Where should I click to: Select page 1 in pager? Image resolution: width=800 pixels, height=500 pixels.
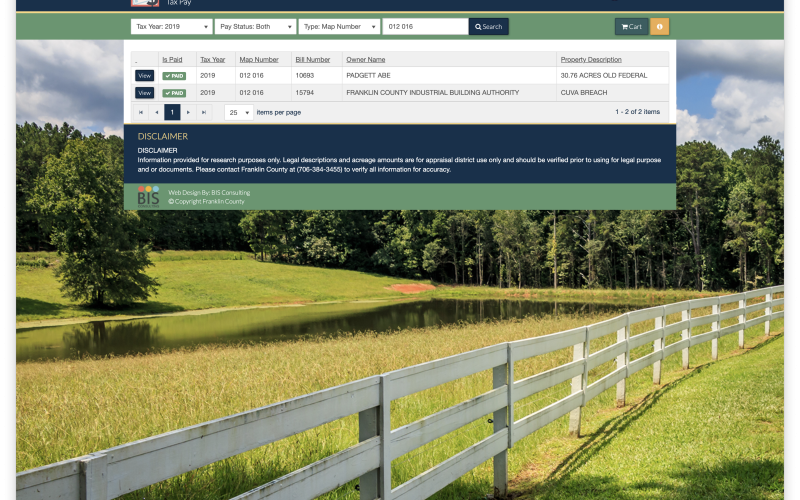point(172,112)
